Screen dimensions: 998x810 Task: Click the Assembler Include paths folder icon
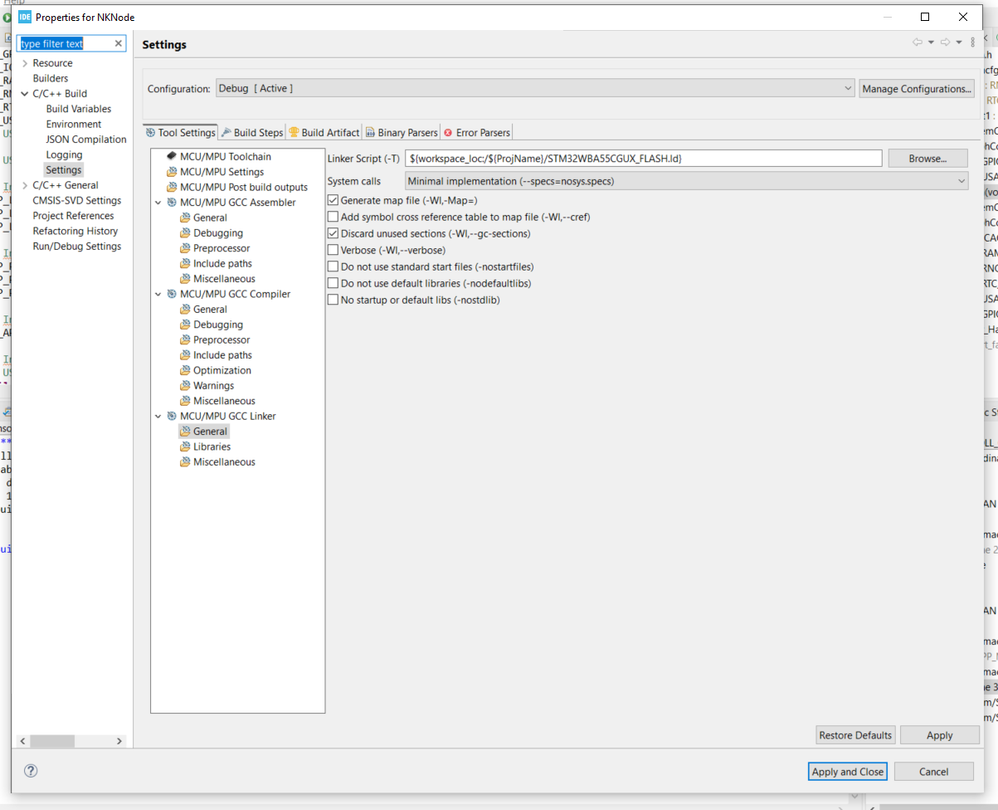click(x=185, y=263)
